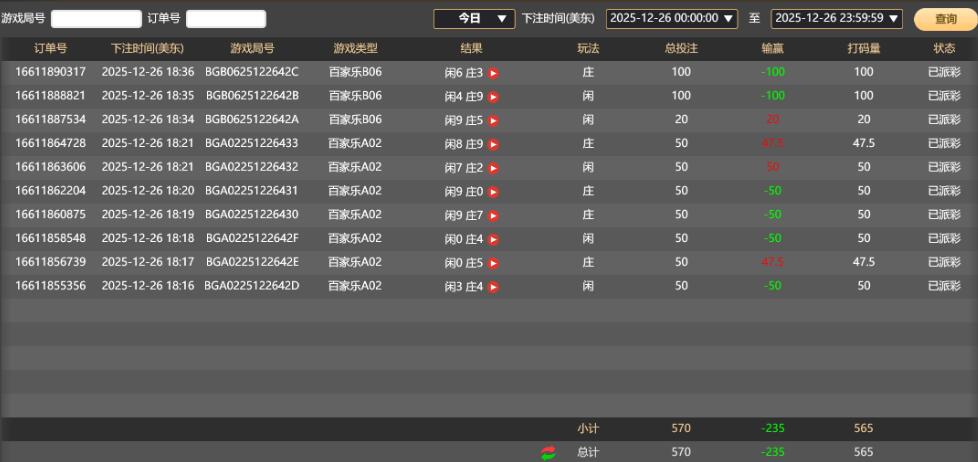Click the 输赢 column header
This screenshot has width=978, height=462.
point(772,48)
